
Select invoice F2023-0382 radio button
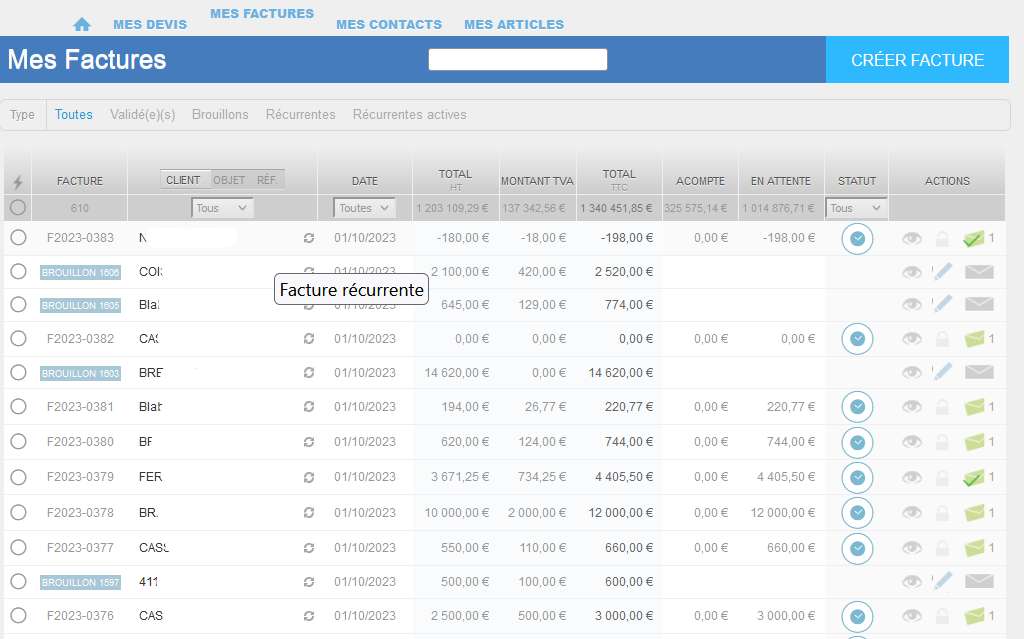tap(18, 338)
